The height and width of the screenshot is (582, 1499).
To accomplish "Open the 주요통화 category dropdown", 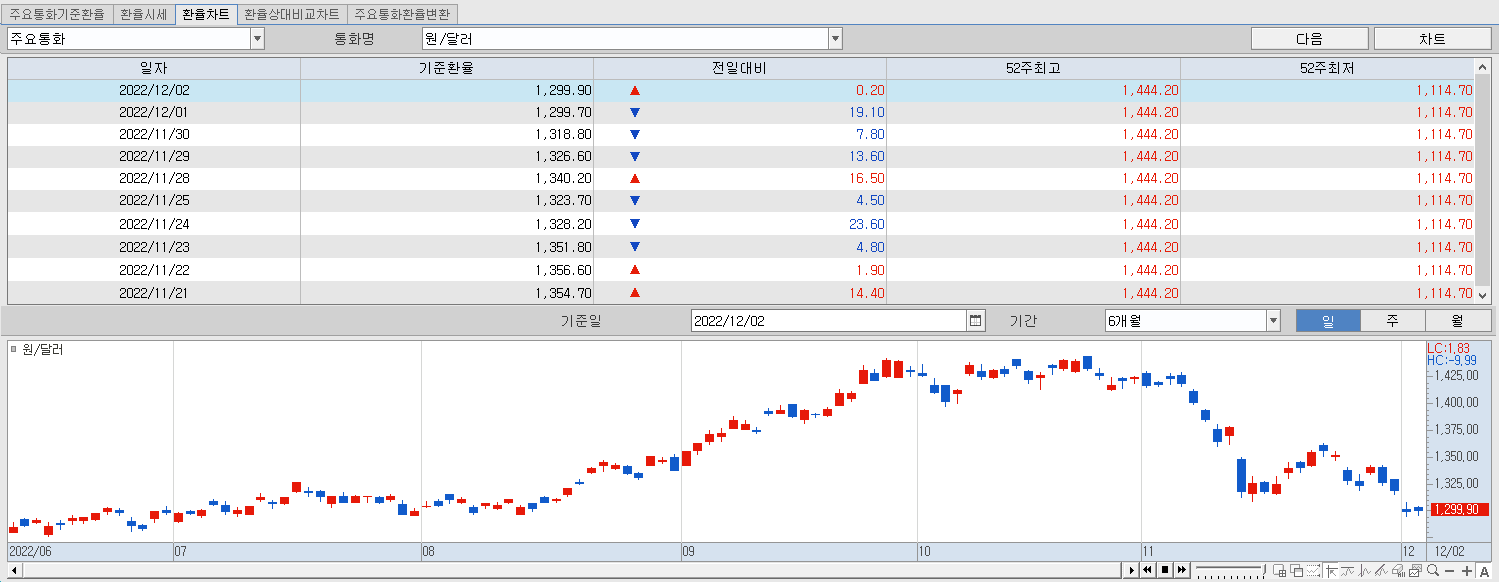I will click(x=257, y=39).
